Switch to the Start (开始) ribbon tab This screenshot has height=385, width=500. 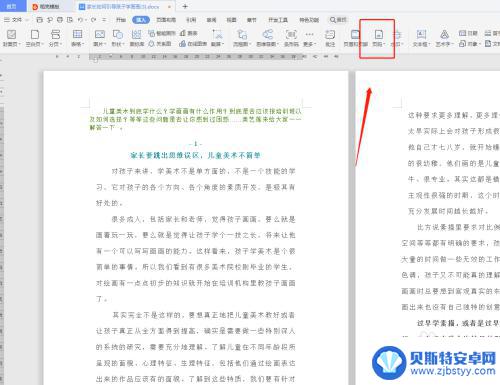coord(121,20)
